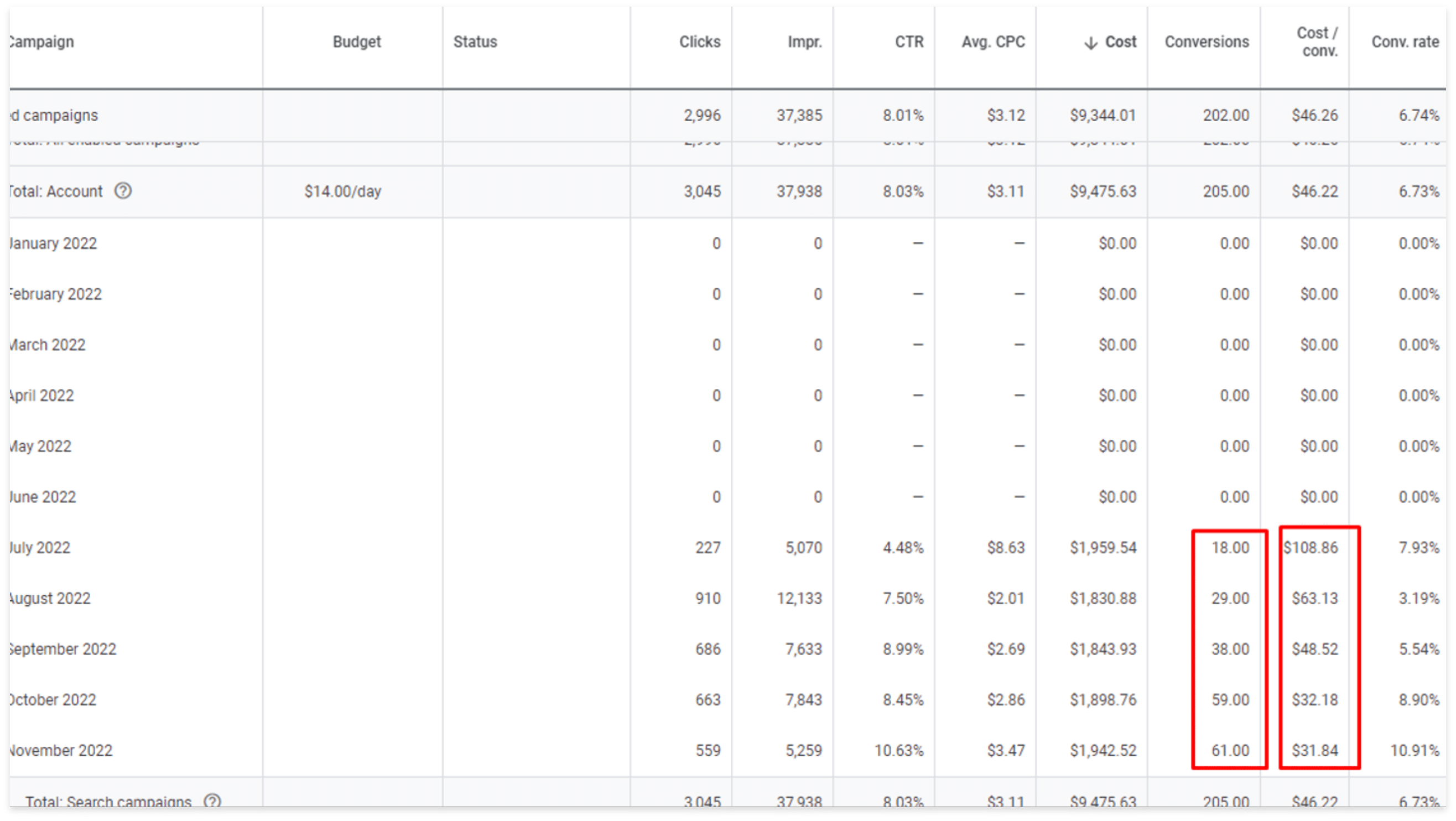
Task: Sort table by Clicks column header
Action: coord(699,42)
